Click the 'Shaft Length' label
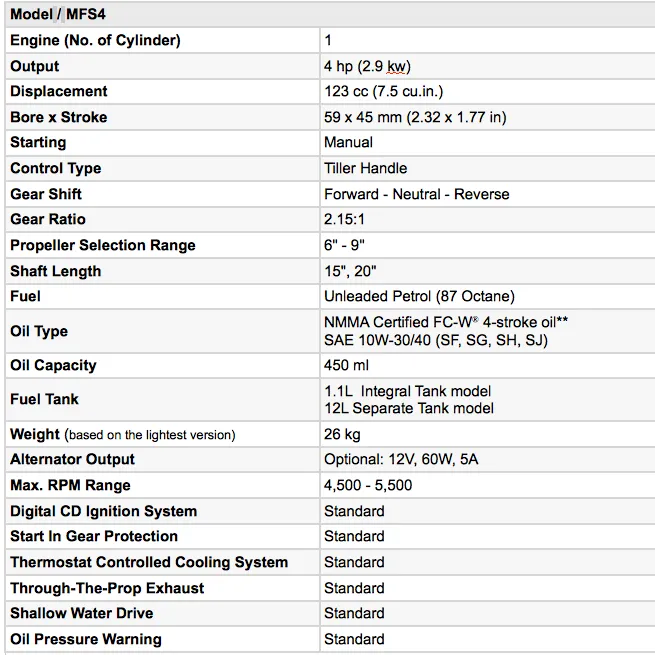The image size is (655, 655). pyautogui.click(x=56, y=271)
